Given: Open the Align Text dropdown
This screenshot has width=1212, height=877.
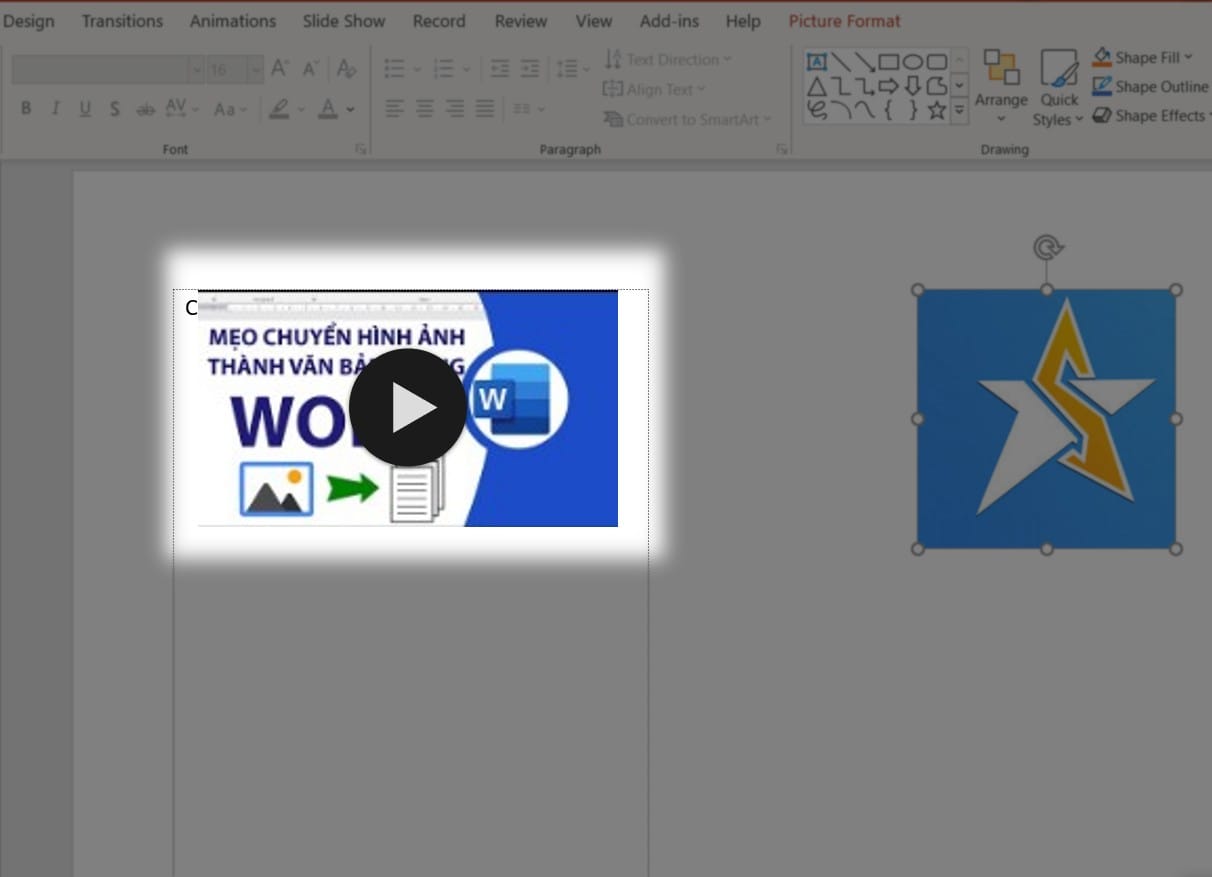Looking at the screenshot, I should point(654,89).
